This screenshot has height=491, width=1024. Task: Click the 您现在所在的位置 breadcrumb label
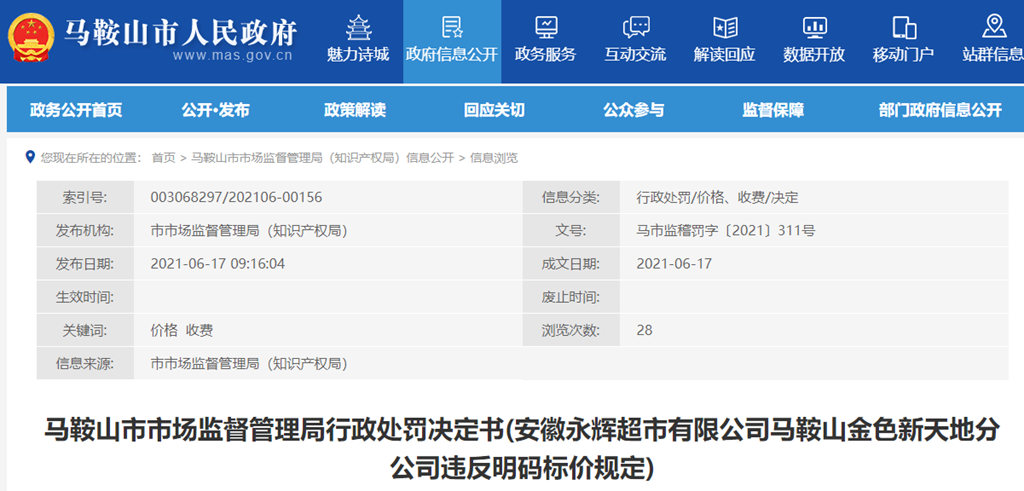tap(91, 157)
